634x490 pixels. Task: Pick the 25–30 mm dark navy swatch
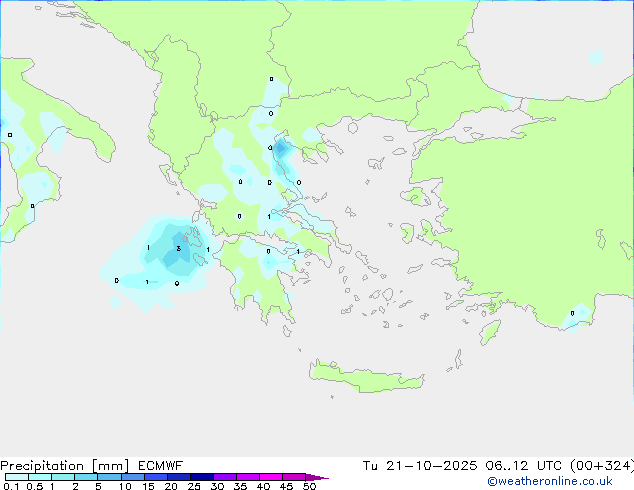click(202, 477)
